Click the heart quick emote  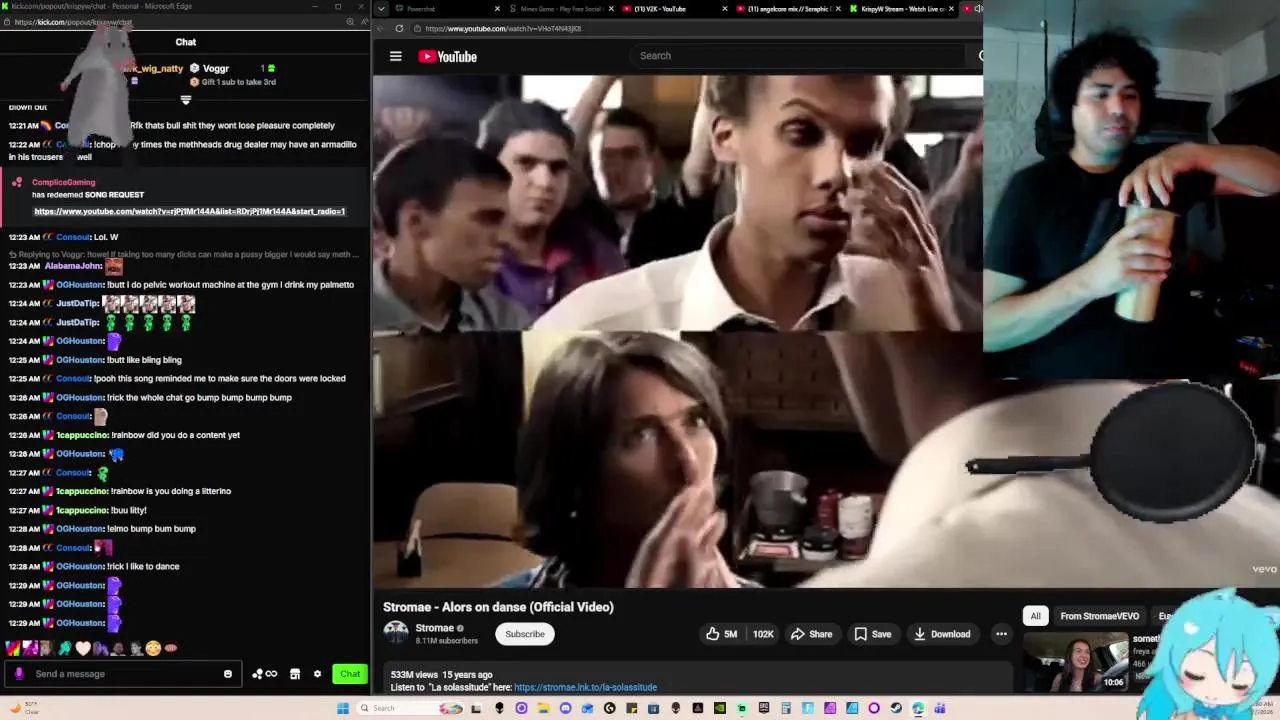[x=83, y=648]
